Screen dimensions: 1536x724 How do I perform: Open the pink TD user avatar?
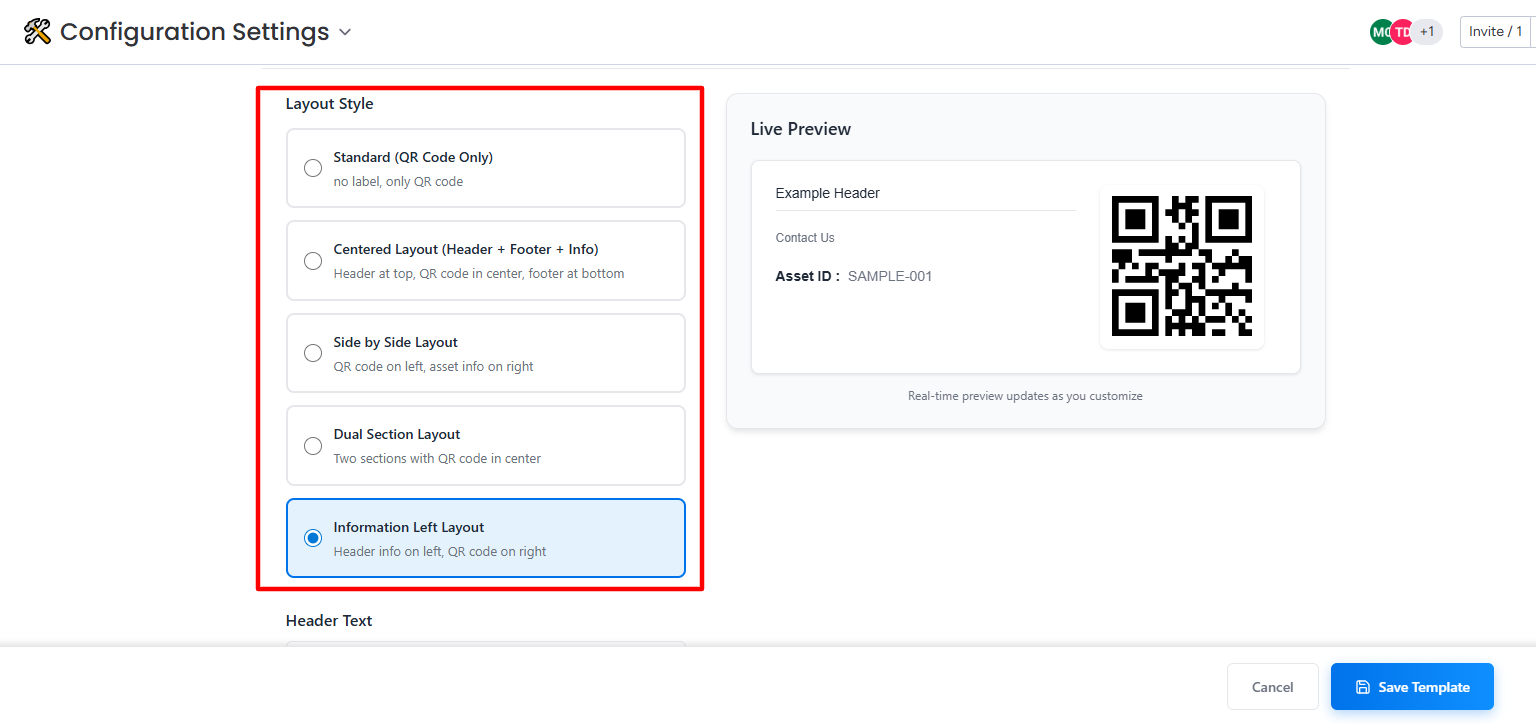tap(1402, 32)
